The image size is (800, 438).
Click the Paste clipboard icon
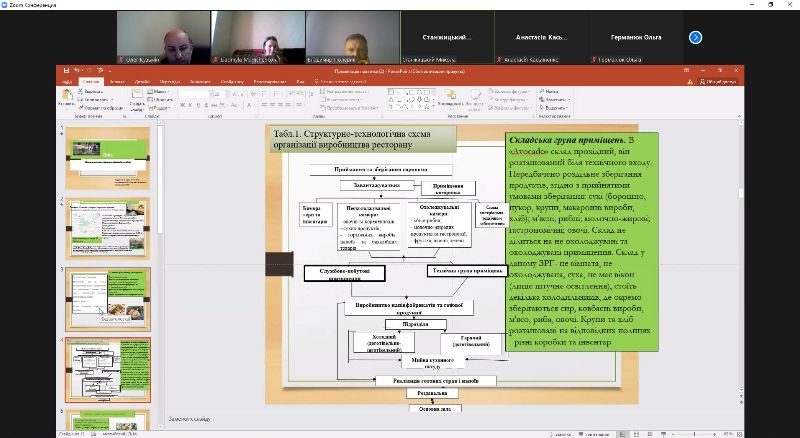[x=67, y=95]
